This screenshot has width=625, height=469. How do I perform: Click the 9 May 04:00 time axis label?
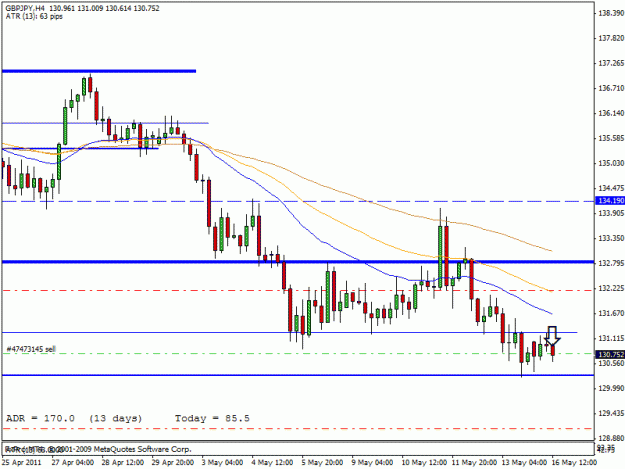click(372, 462)
